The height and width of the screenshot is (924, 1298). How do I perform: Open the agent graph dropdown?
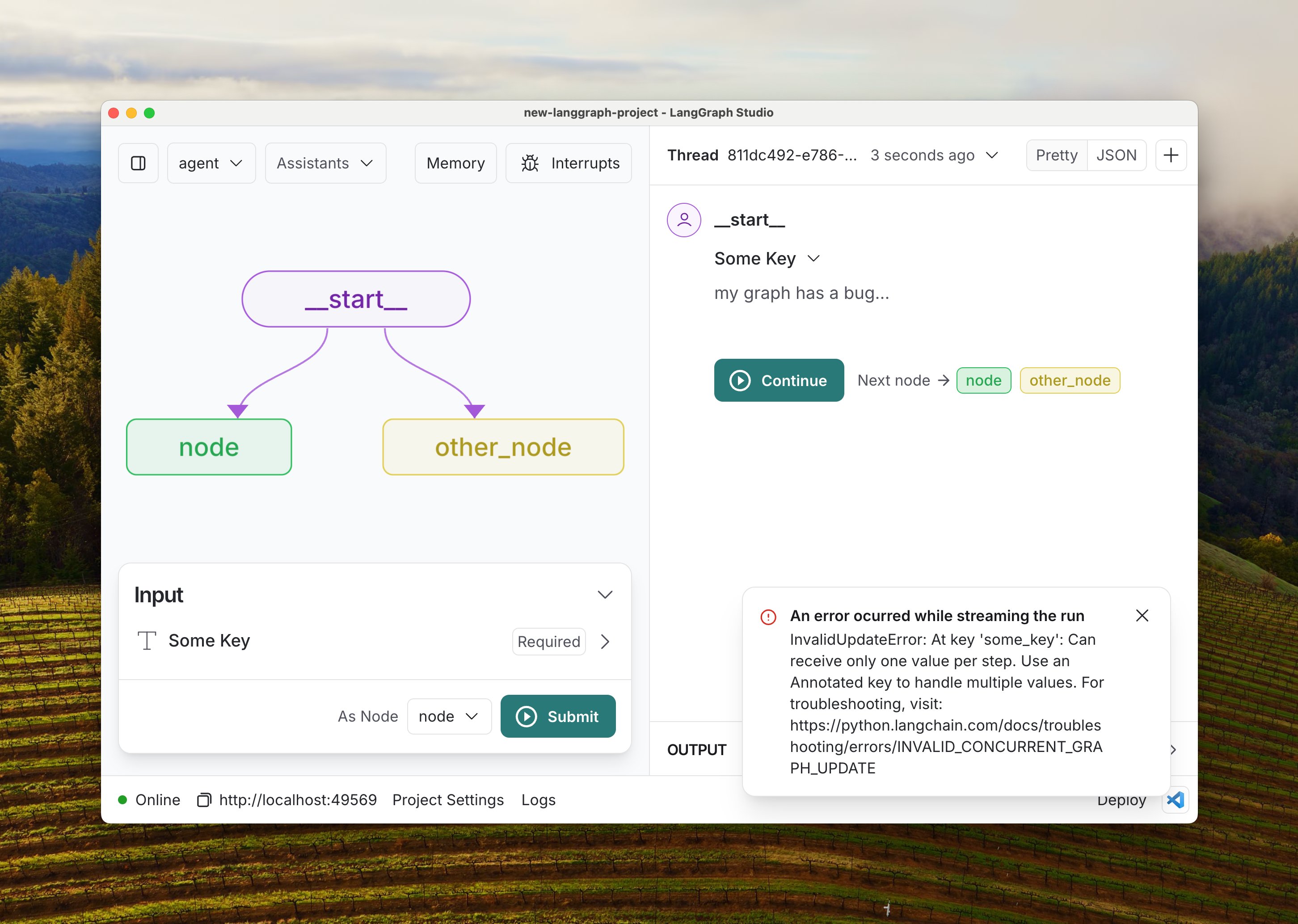coord(211,163)
